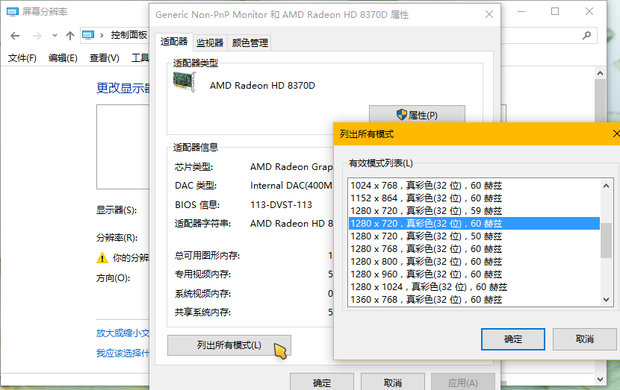This screenshot has height=390, width=620.
Task: Click 取消 in the 列出所有模式 dialog
Action: pos(584,339)
